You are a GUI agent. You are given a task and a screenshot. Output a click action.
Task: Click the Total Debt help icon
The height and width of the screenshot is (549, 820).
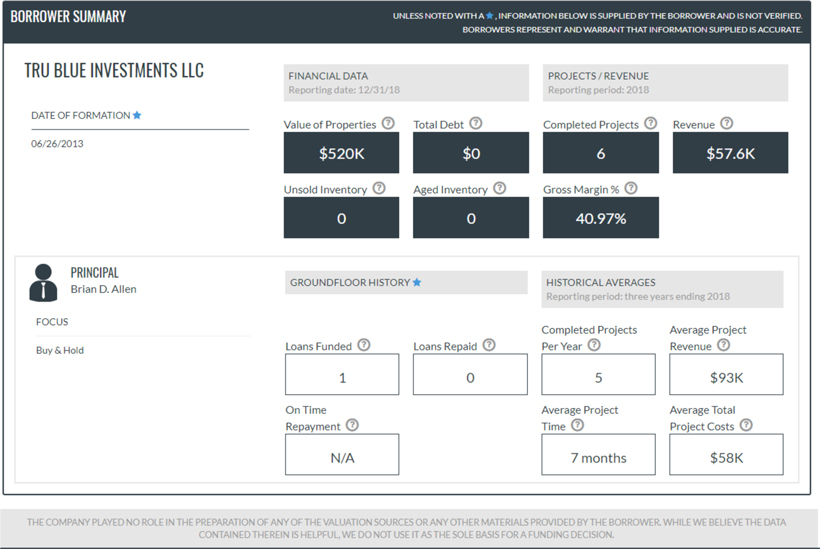(x=476, y=124)
